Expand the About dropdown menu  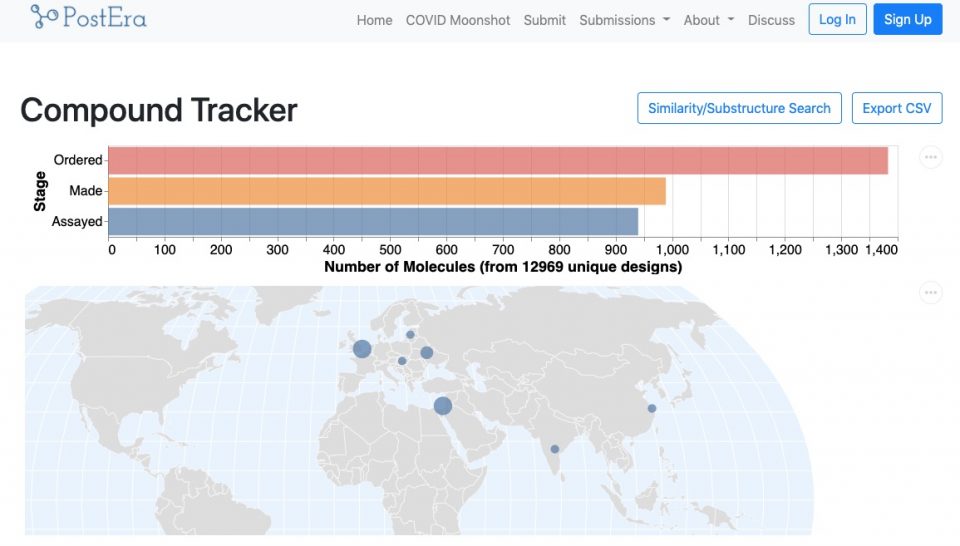pos(708,20)
